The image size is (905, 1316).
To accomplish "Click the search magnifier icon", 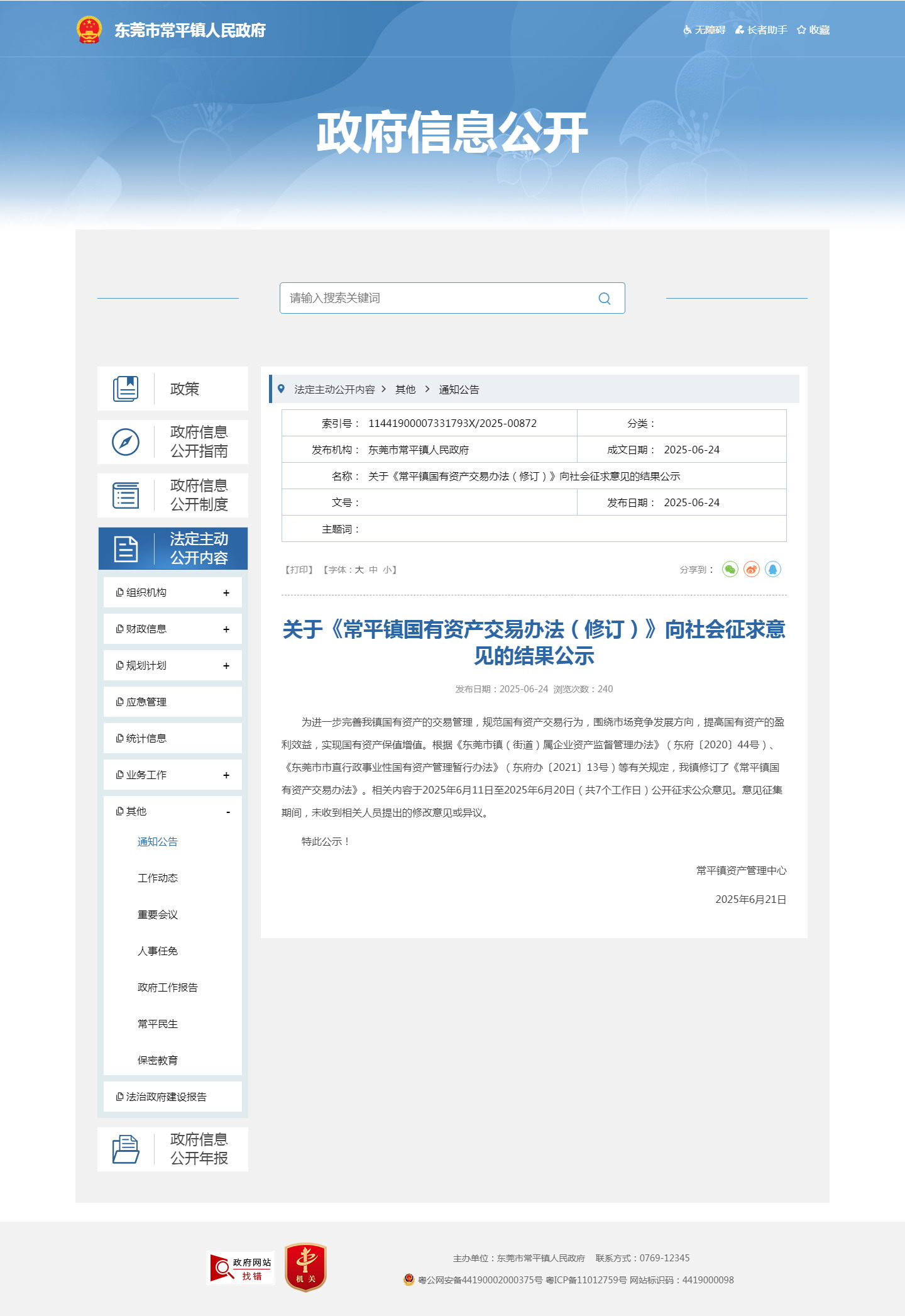I will [x=605, y=299].
